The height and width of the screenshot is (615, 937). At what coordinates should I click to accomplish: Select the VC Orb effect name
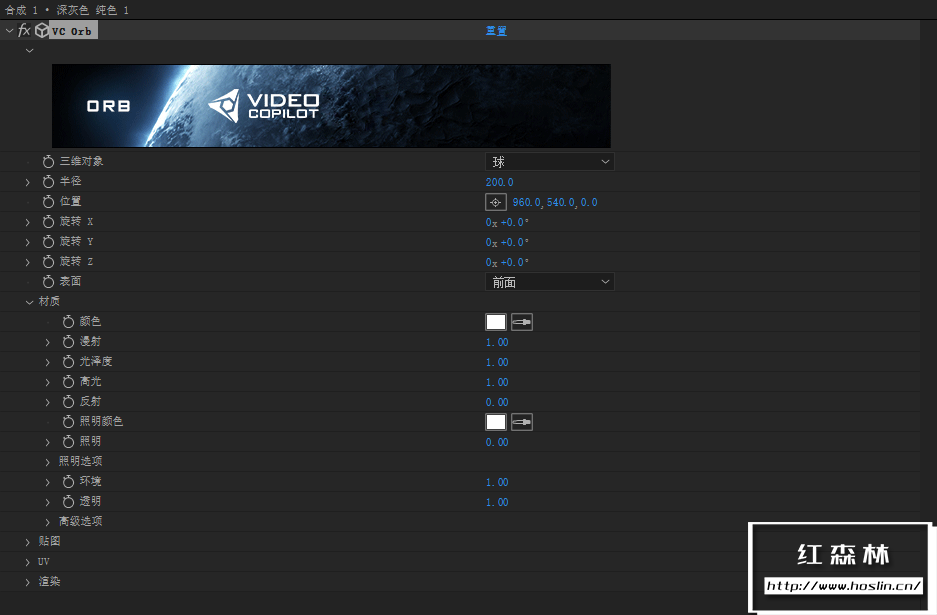72,31
